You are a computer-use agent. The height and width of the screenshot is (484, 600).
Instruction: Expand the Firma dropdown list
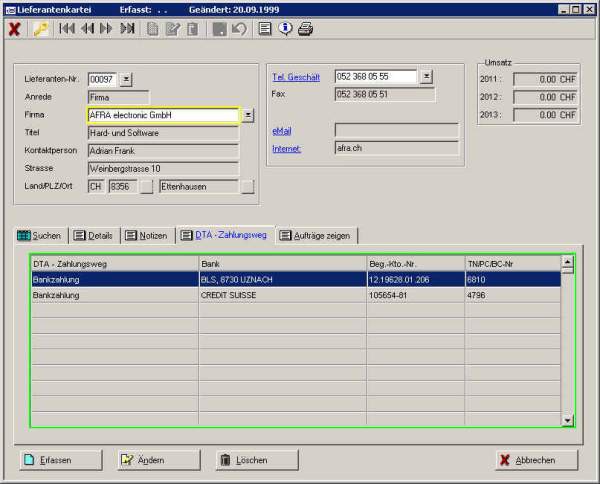point(248,116)
